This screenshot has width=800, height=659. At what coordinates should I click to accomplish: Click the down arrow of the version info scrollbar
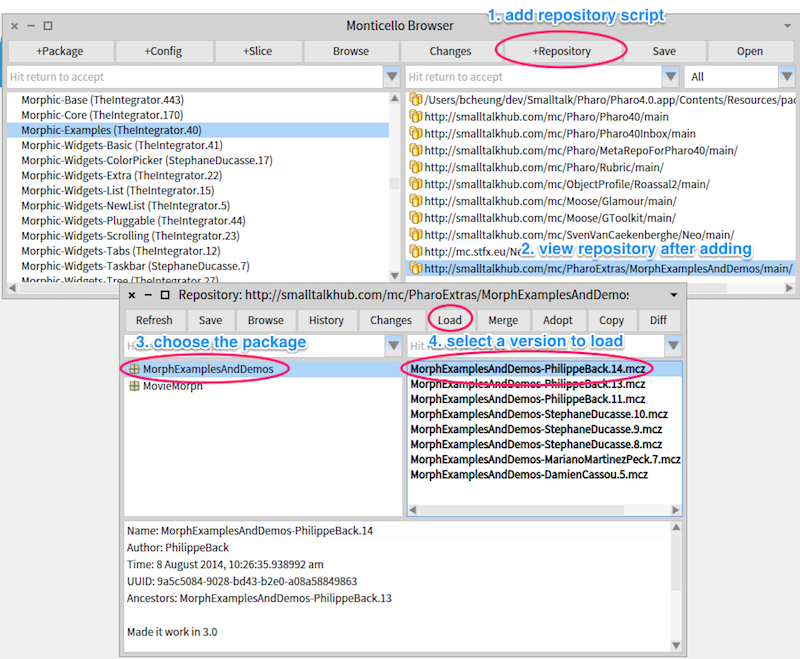(676, 645)
